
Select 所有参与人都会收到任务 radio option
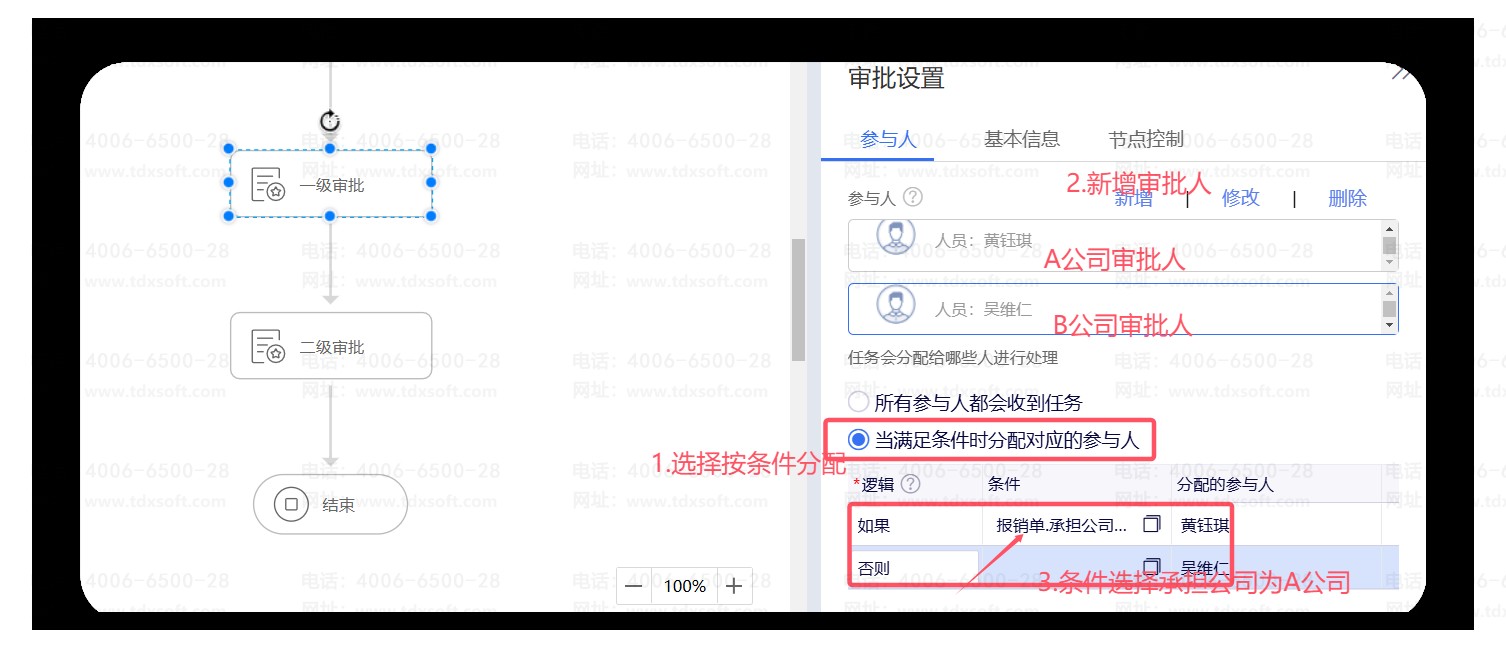[x=859, y=403]
